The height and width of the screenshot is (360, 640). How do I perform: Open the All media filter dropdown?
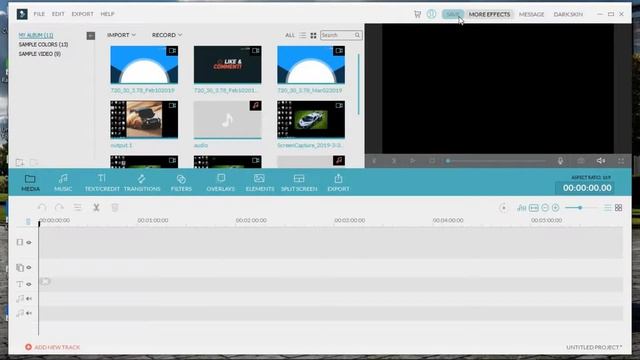click(x=290, y=36)
